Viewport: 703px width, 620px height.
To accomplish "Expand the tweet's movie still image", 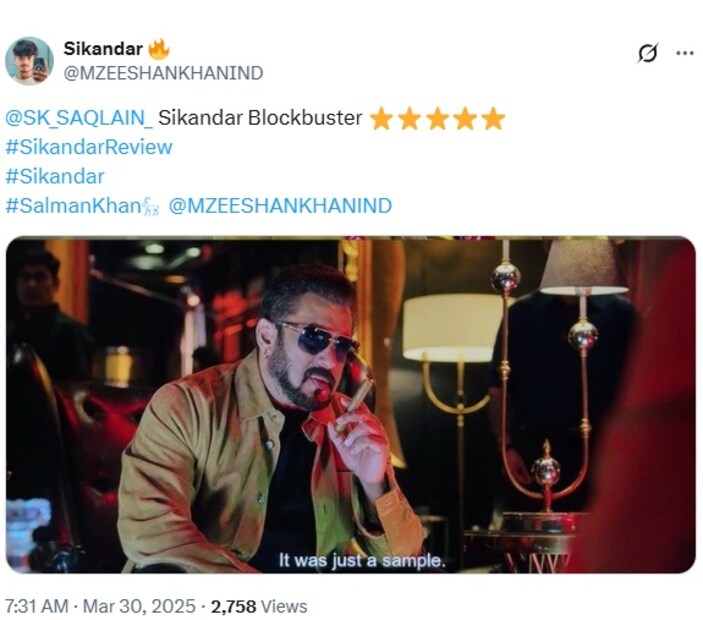I will (x=350, y=400).
